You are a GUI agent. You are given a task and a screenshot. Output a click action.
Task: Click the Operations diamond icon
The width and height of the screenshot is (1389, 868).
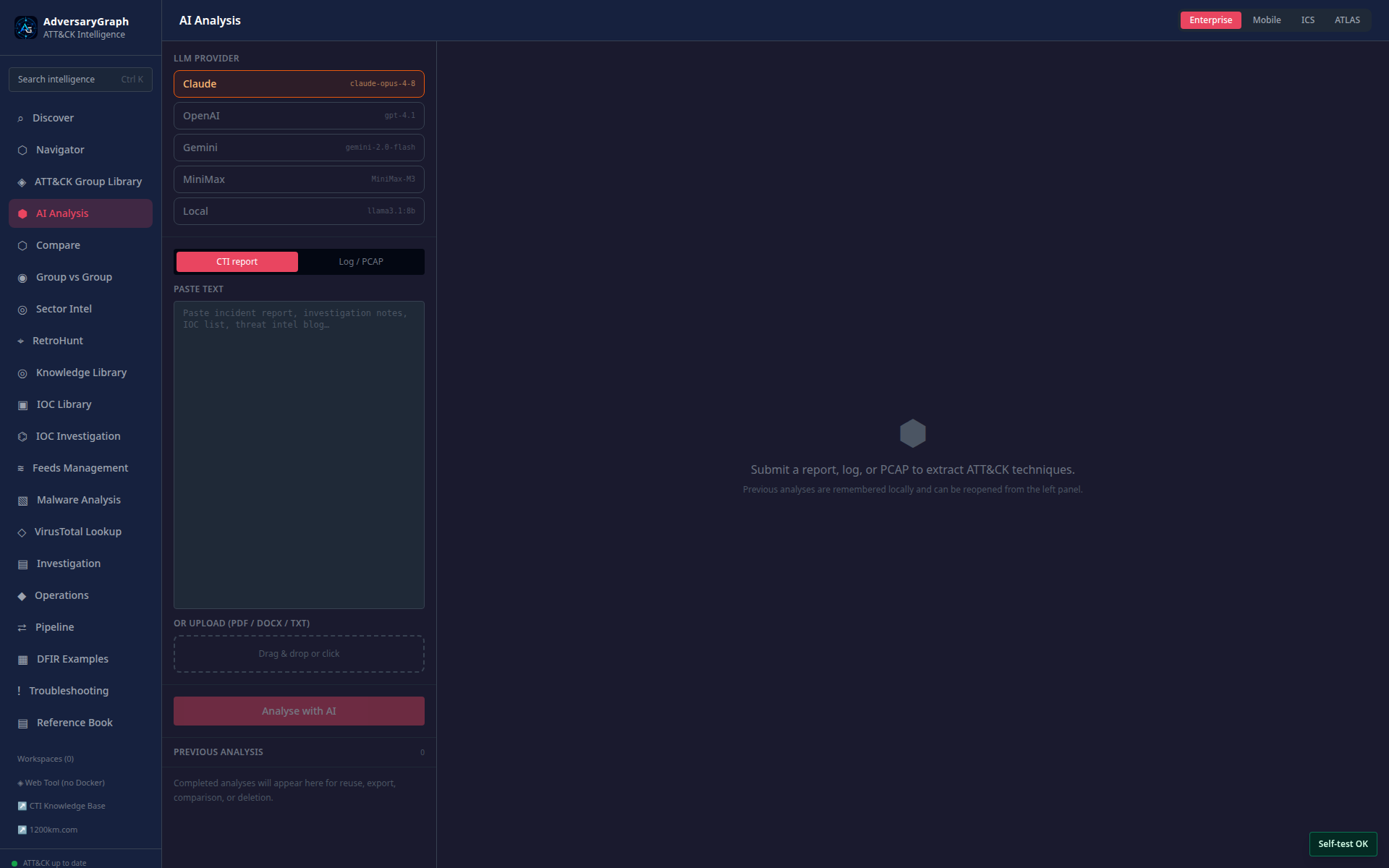pyautogui.click(x=22, y=596)
